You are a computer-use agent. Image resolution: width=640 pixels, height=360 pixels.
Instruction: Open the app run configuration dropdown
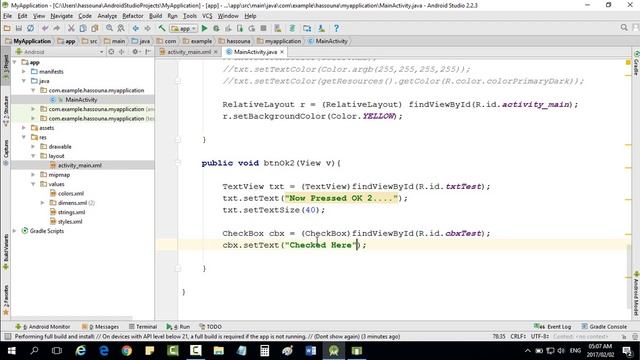(184, 29)
